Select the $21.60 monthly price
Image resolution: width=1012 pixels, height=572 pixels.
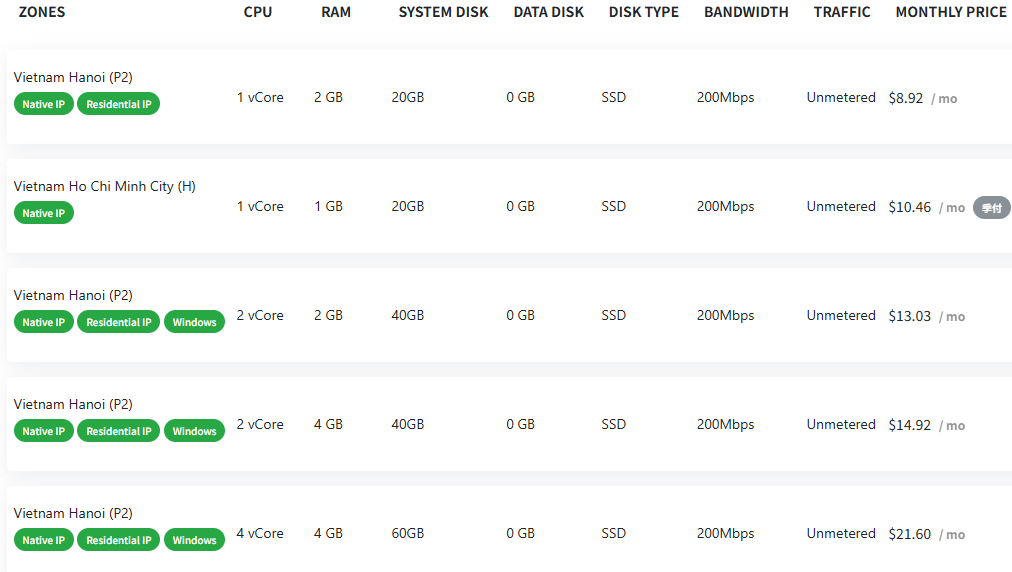click(909, 534)
